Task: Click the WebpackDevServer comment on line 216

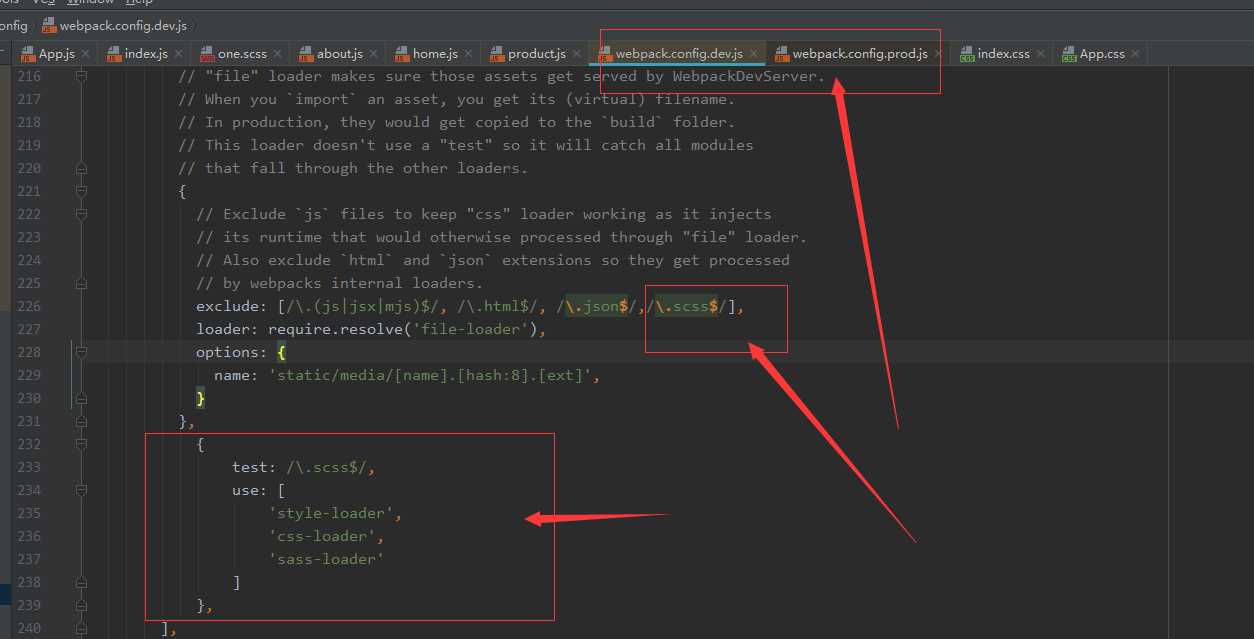Action: [502, 76]
